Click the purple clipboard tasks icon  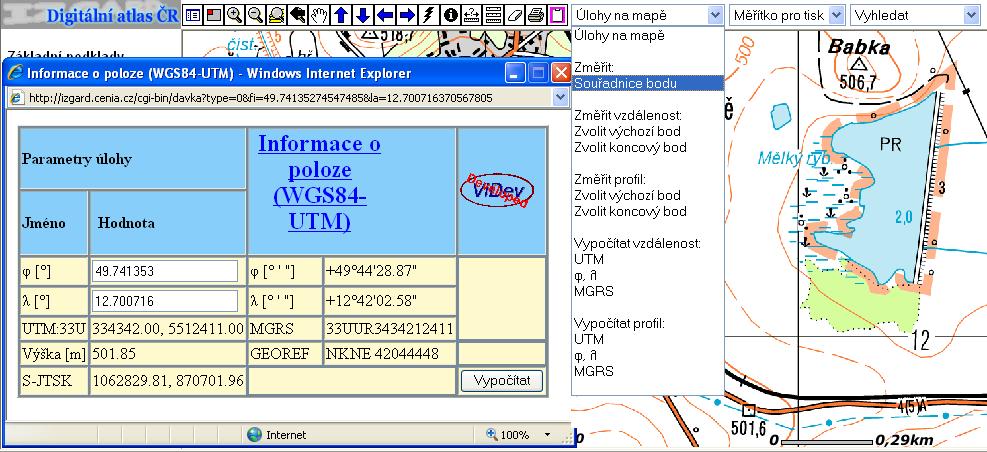point(558,14)
